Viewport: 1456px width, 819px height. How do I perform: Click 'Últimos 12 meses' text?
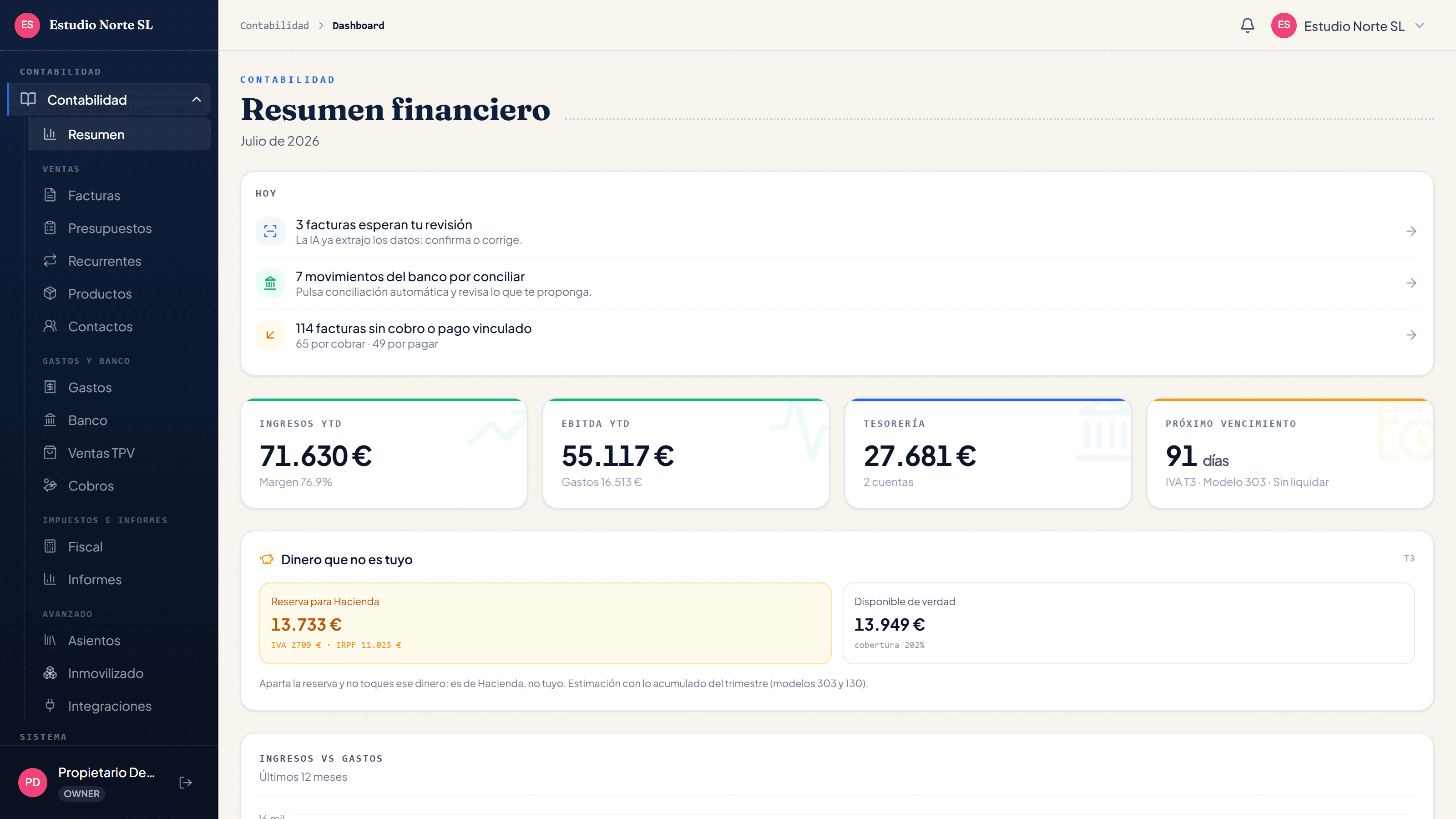[303, 777]
